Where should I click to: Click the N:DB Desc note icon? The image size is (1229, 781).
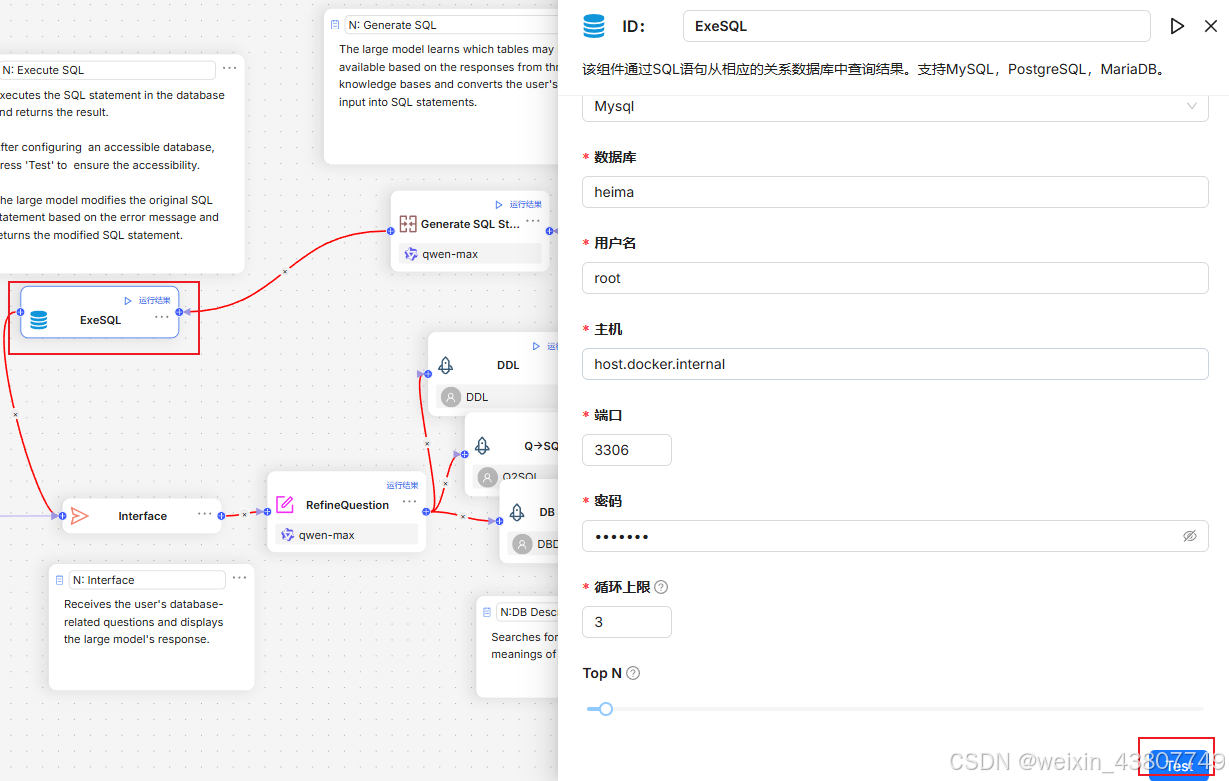487,612
